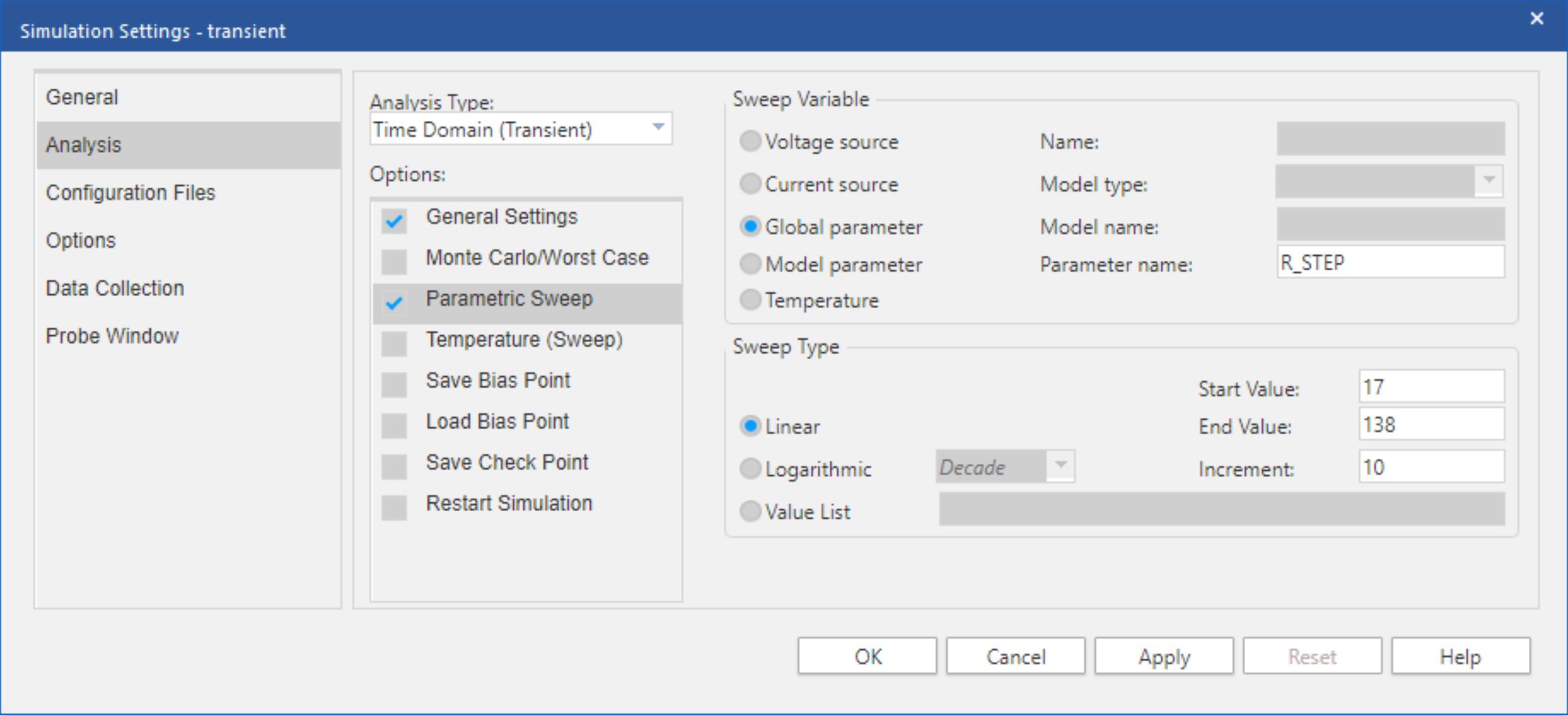
Task: Expand the Model type dropdown
Action: pyautogui.click(x=1489, y=180)
